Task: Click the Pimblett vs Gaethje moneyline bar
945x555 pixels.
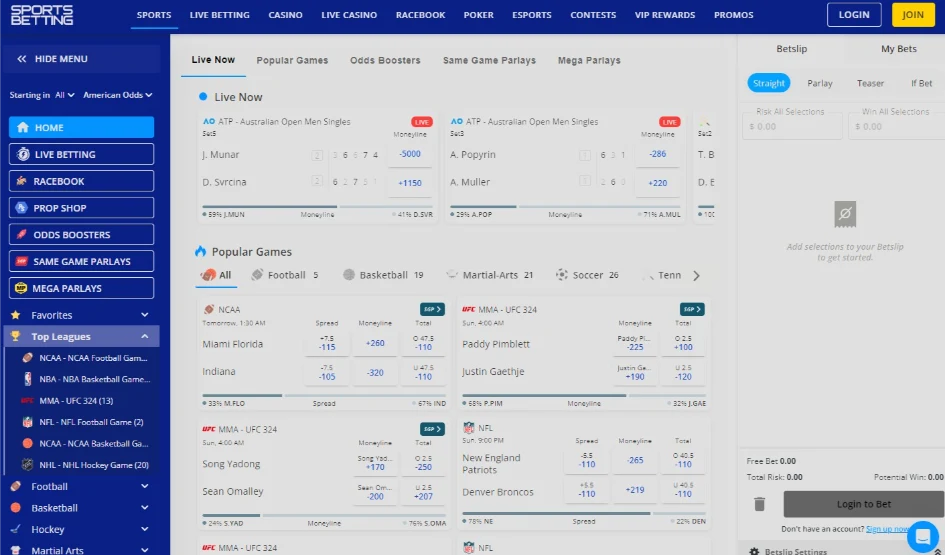Action: point(583,396)
